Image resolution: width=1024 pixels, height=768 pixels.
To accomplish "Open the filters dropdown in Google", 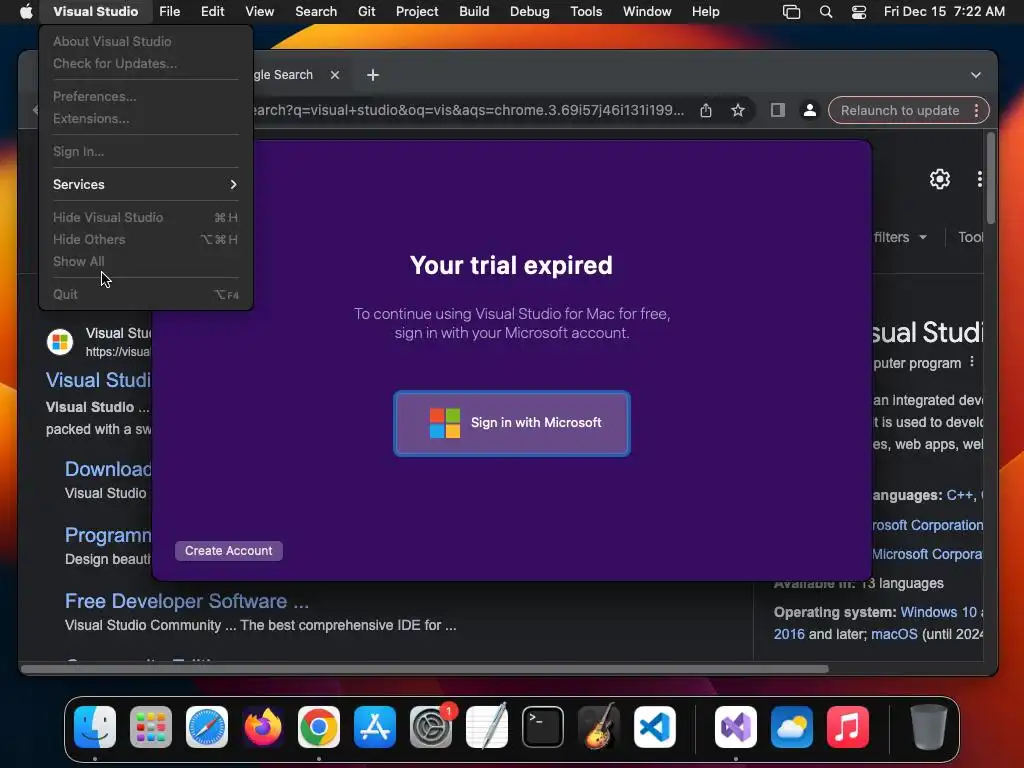I will click(x=901, y=237).
